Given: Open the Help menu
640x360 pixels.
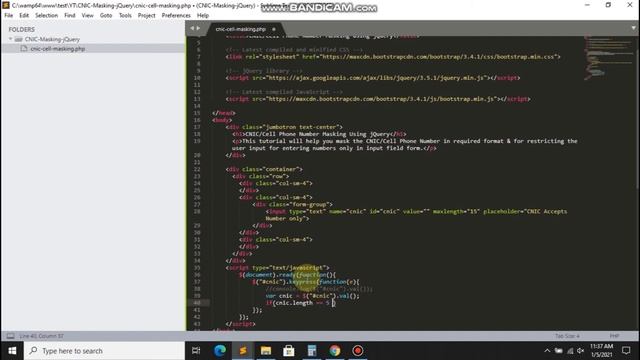Looking at the screenshot, I should tap(203, 15).
